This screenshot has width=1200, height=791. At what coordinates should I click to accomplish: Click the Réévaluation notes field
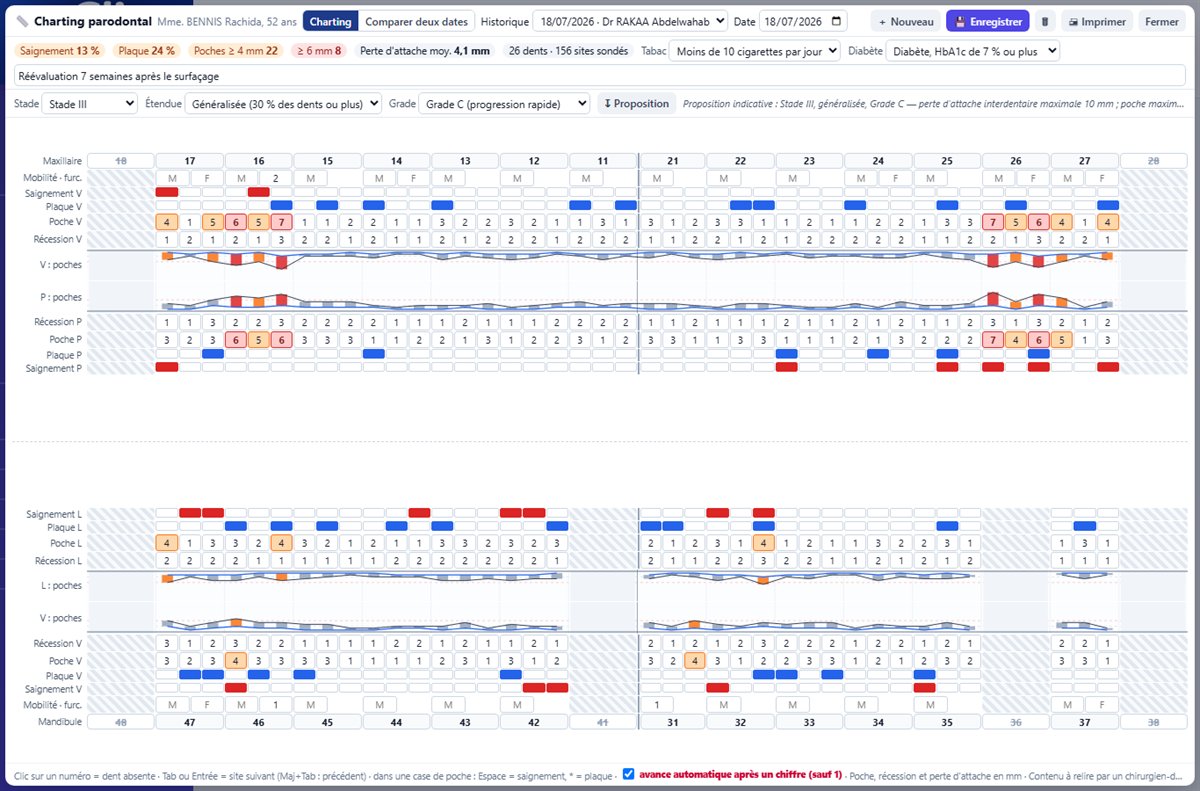tap(600, 76)
